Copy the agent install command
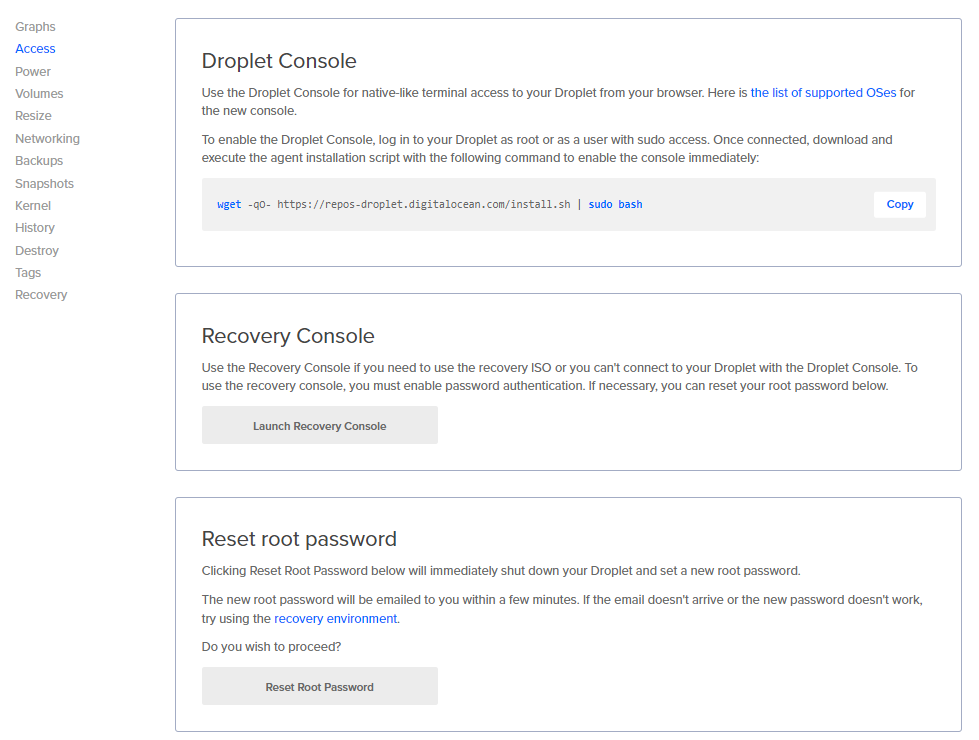Viewport: 979px width, 740px height. click(x=899, y=204)
